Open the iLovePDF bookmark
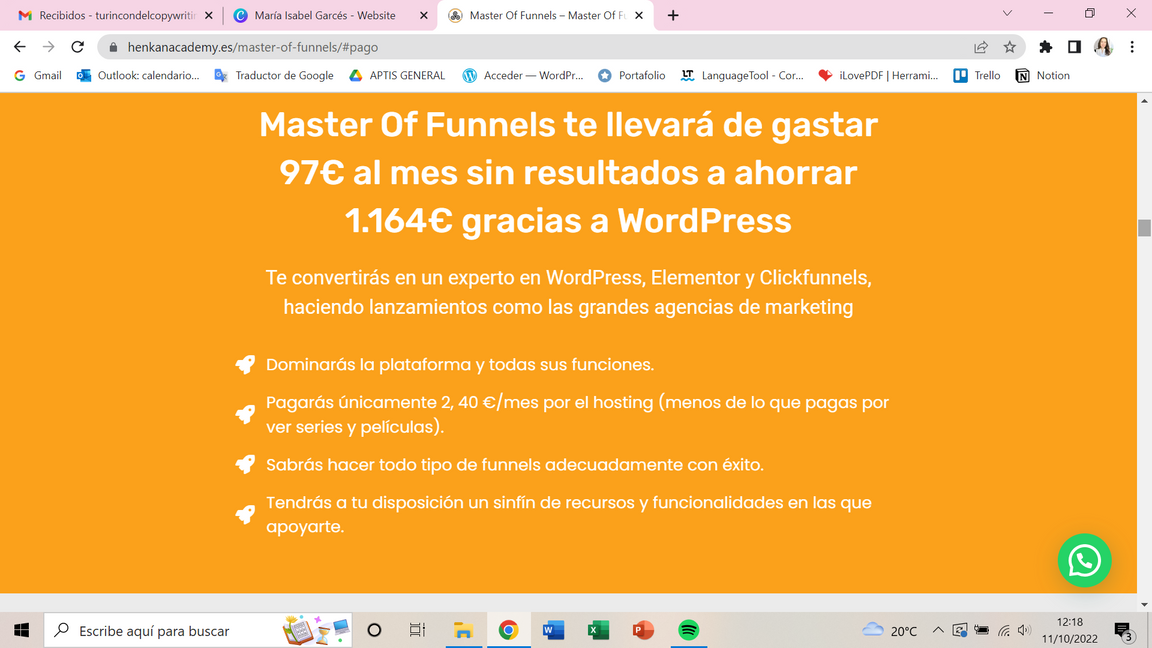 (x=878, y=76)
